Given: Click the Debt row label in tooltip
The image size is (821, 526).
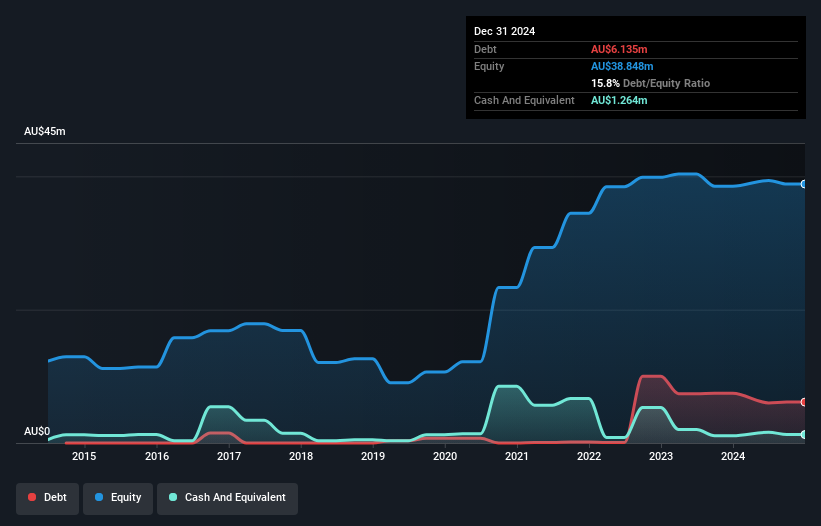Looking at the screenshot, I should pos(485,49).
